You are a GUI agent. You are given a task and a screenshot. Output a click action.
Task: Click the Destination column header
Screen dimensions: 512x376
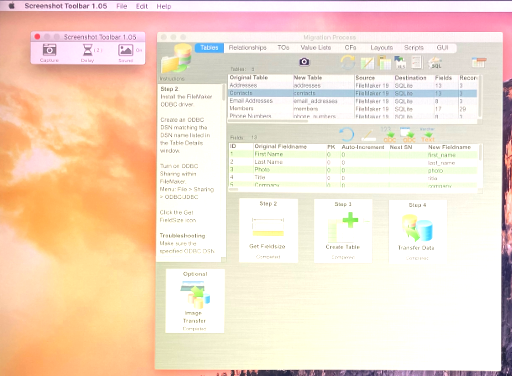[x=413, y=78]
